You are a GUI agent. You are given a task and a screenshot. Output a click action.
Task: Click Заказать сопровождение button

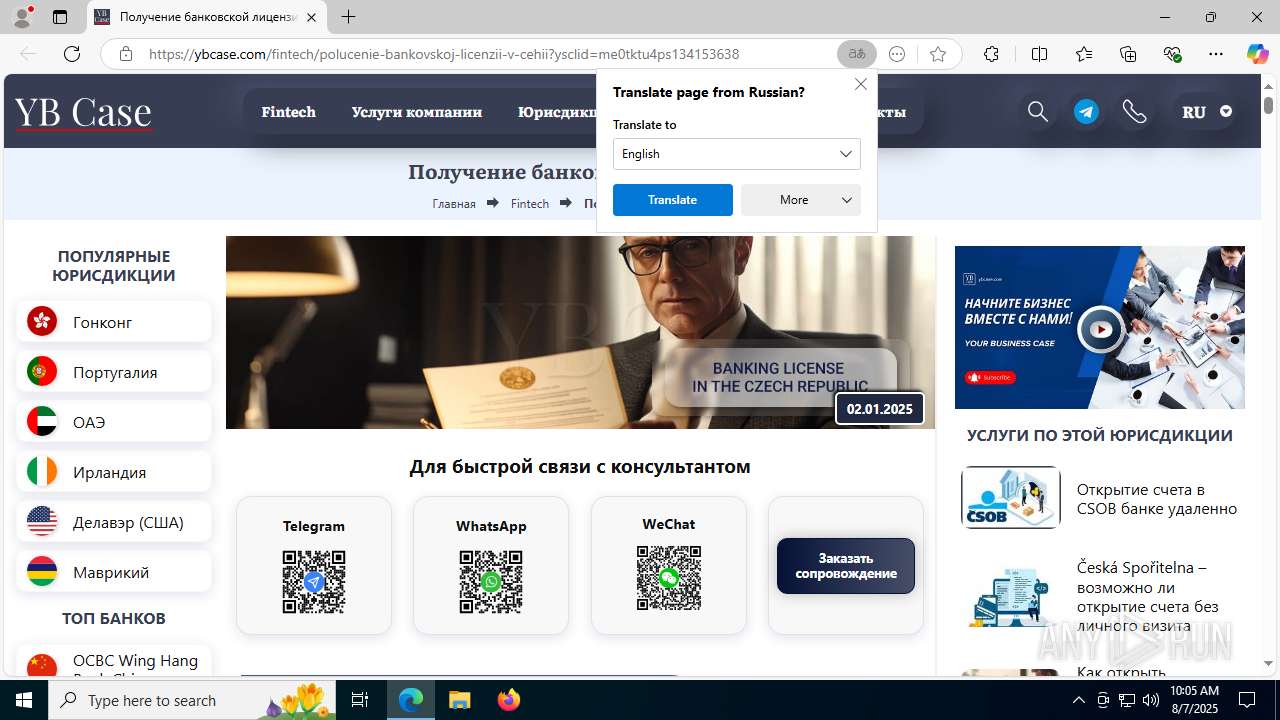[x=846, y=566]
